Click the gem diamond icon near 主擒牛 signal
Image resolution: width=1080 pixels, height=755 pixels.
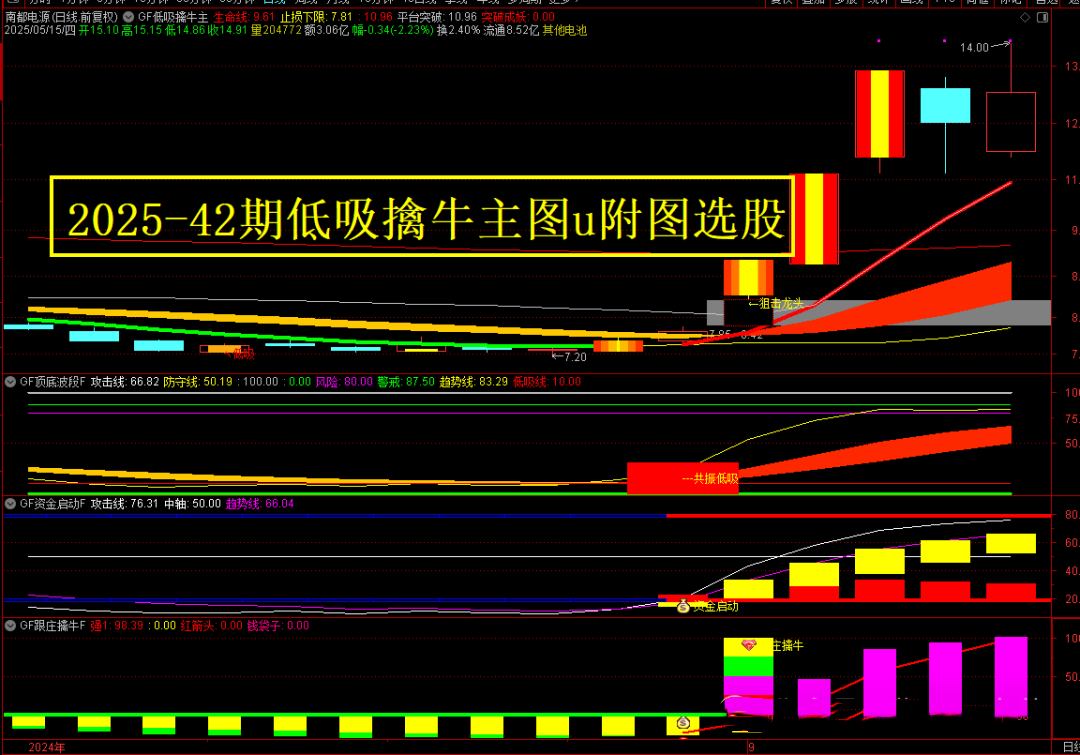748,645
